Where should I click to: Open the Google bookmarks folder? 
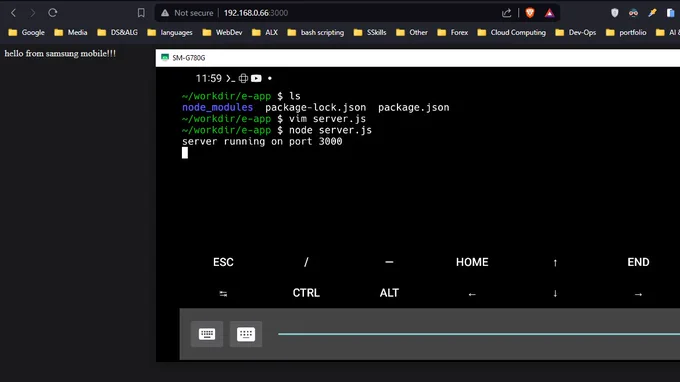(26, 33)
